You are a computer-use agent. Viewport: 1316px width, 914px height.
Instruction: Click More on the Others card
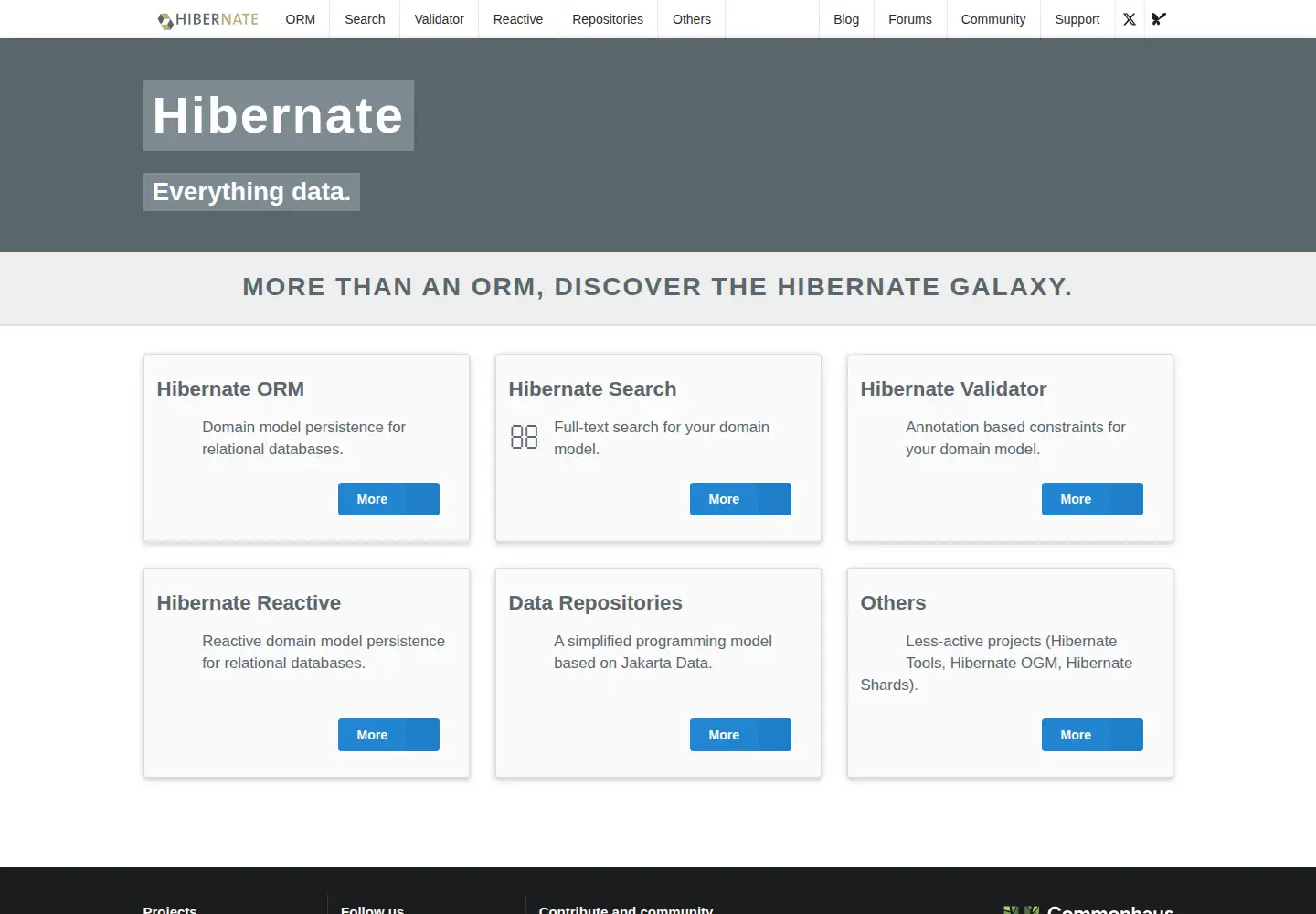click(x=1092, y=735)
